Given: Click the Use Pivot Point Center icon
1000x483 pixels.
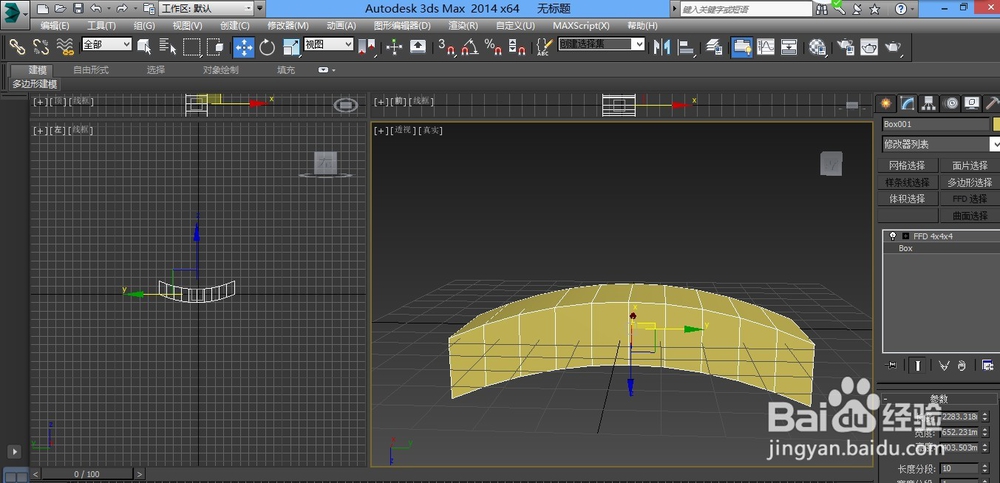Looking at the screenshot, I should pyautogui.click(x=367, y=47).
